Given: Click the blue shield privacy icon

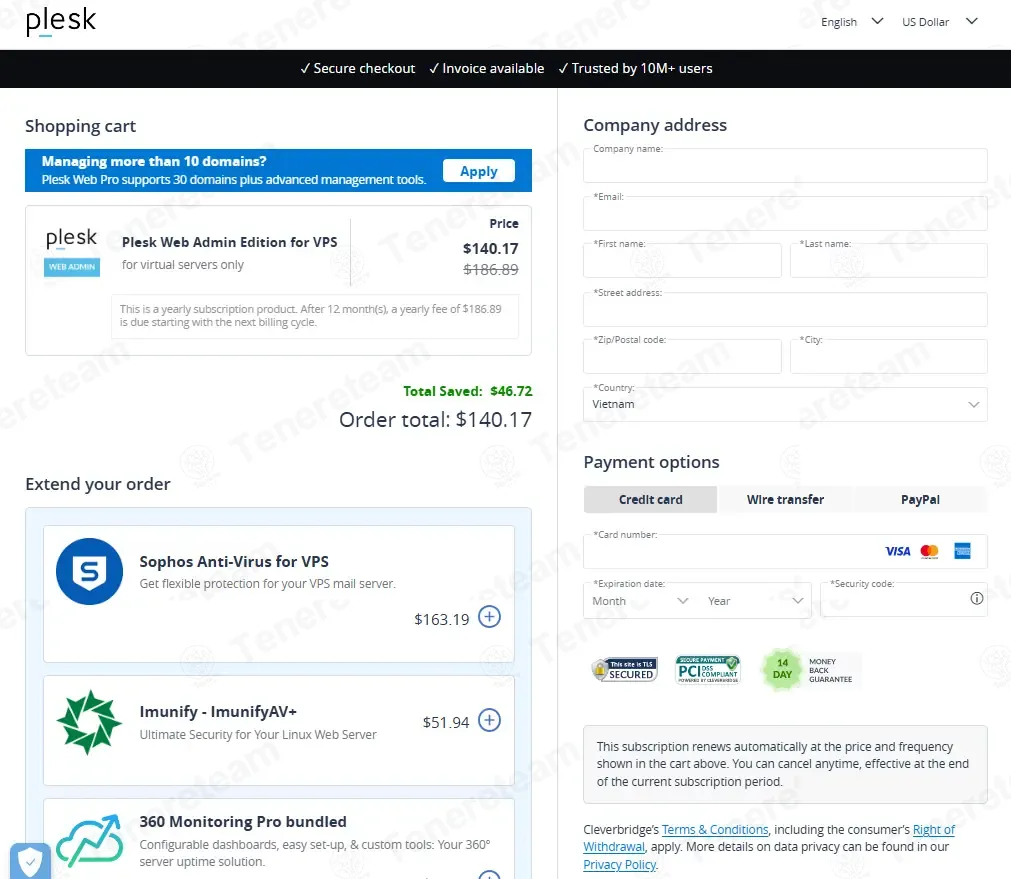Looking at the screenshot, I should (x=30, y=861).
